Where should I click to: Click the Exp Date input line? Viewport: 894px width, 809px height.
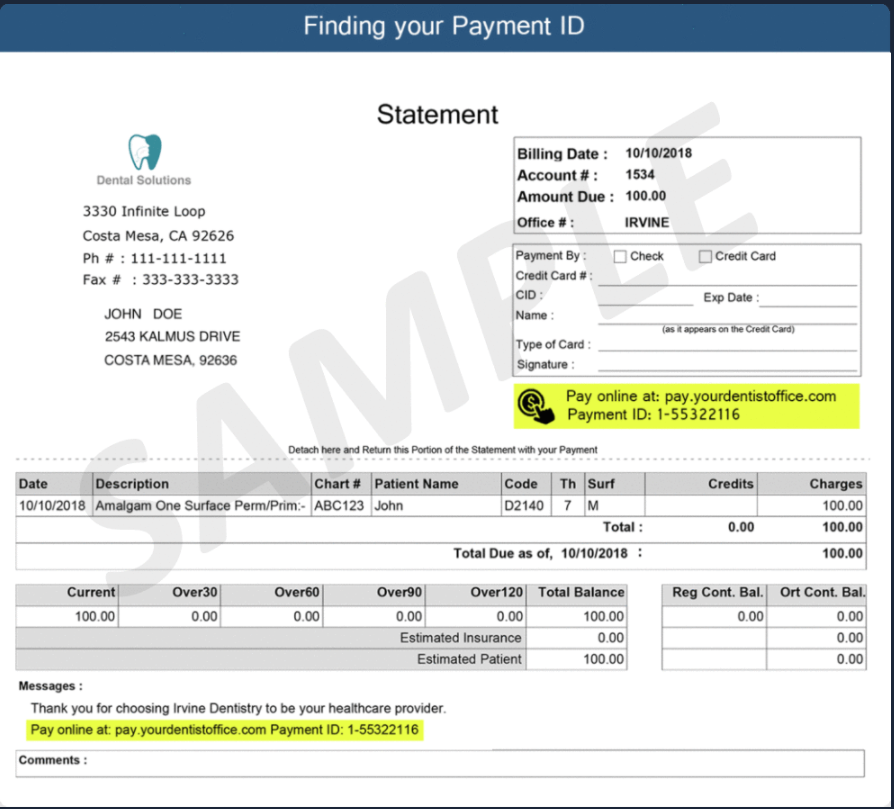pyautogui.click(x=808, y=298)
